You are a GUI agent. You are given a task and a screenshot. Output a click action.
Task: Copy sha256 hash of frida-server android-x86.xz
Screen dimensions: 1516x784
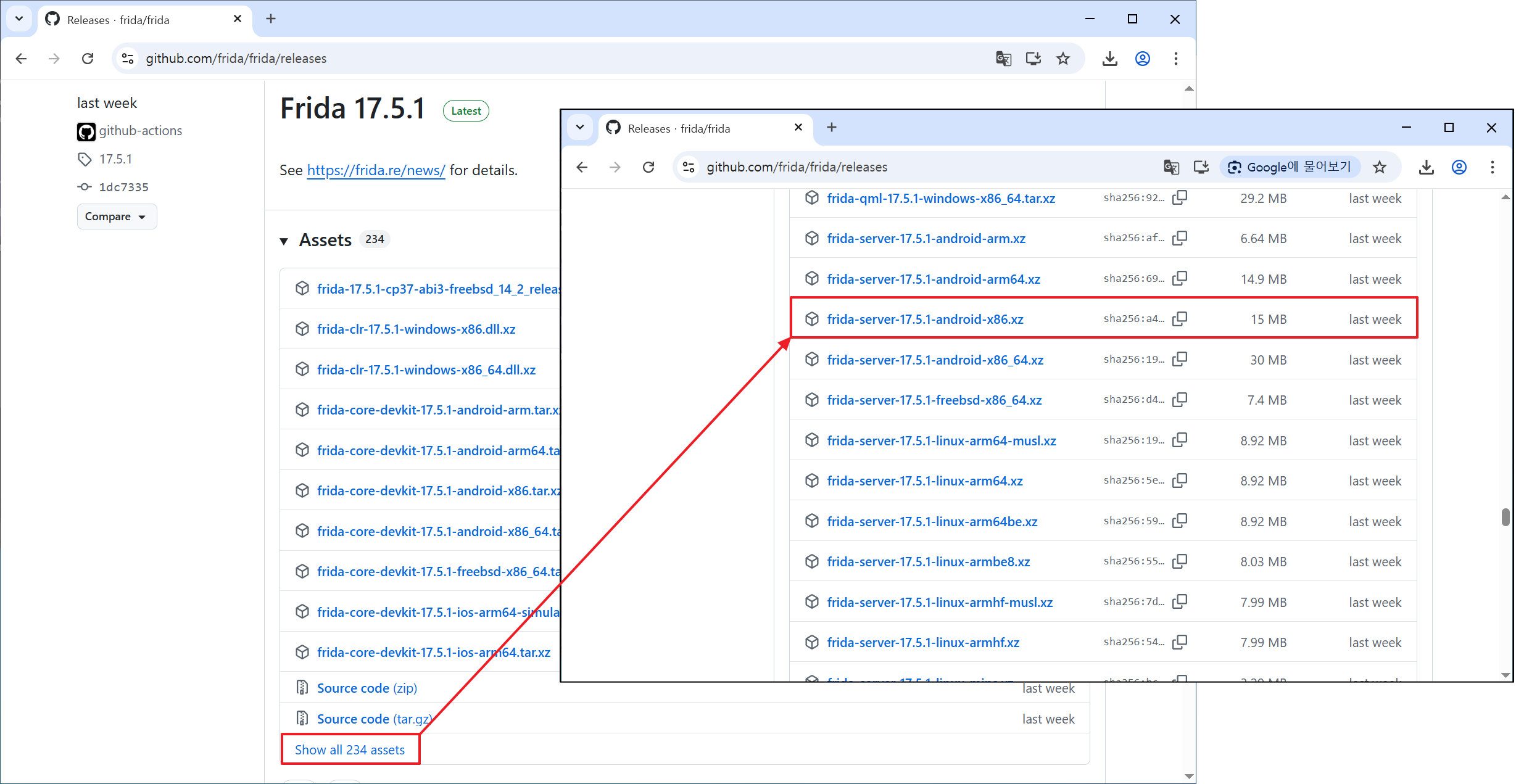coord(1179,319)
